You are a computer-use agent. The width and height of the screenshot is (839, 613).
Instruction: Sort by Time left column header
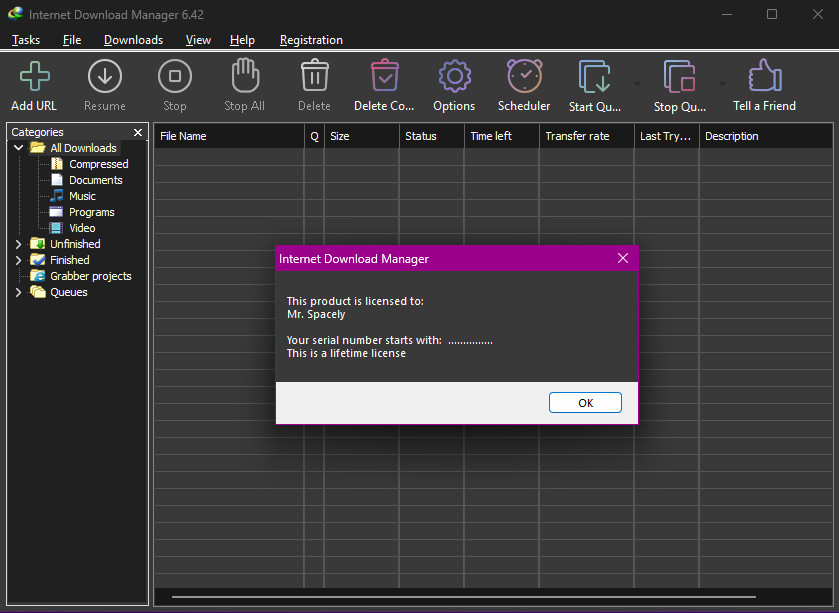pos(501,136)
